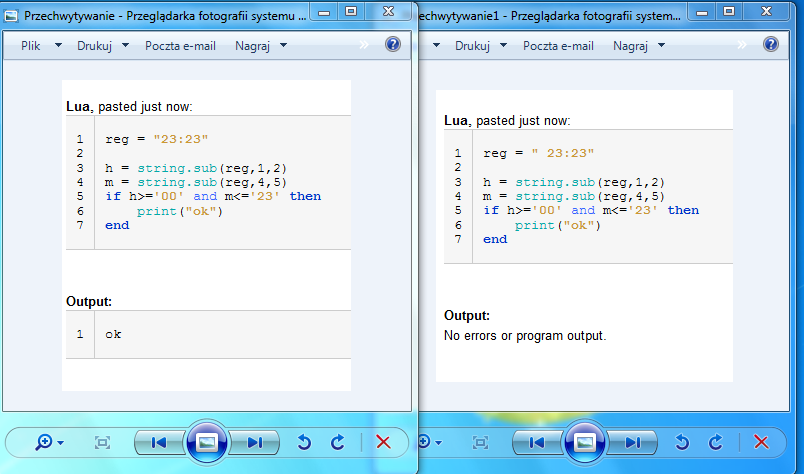The width and height of the screenshot is (804, 474).
Task: Start slideshow in the left viewer
Action: coord(207,442)
